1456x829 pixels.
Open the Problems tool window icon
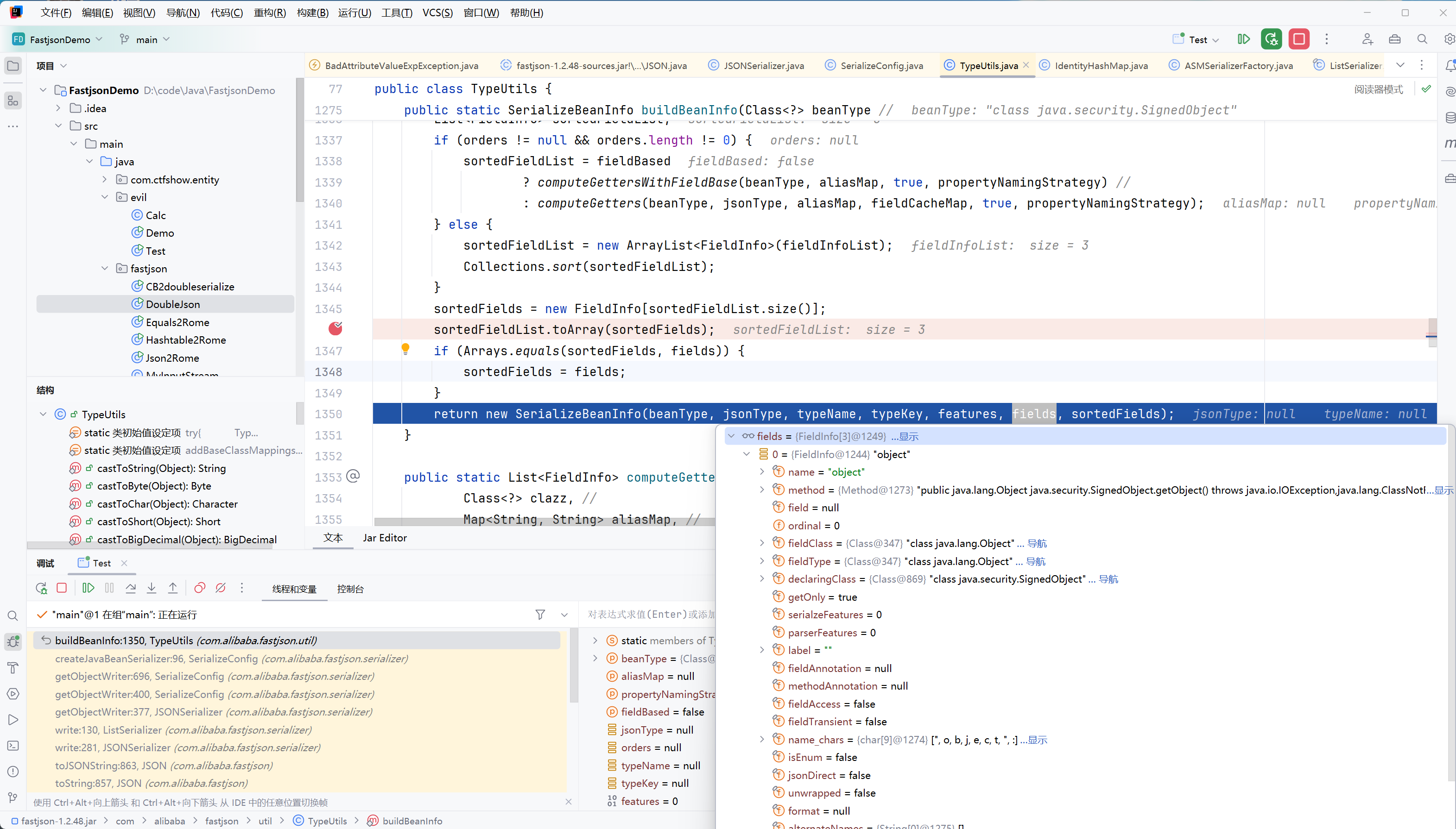point(13,772)
